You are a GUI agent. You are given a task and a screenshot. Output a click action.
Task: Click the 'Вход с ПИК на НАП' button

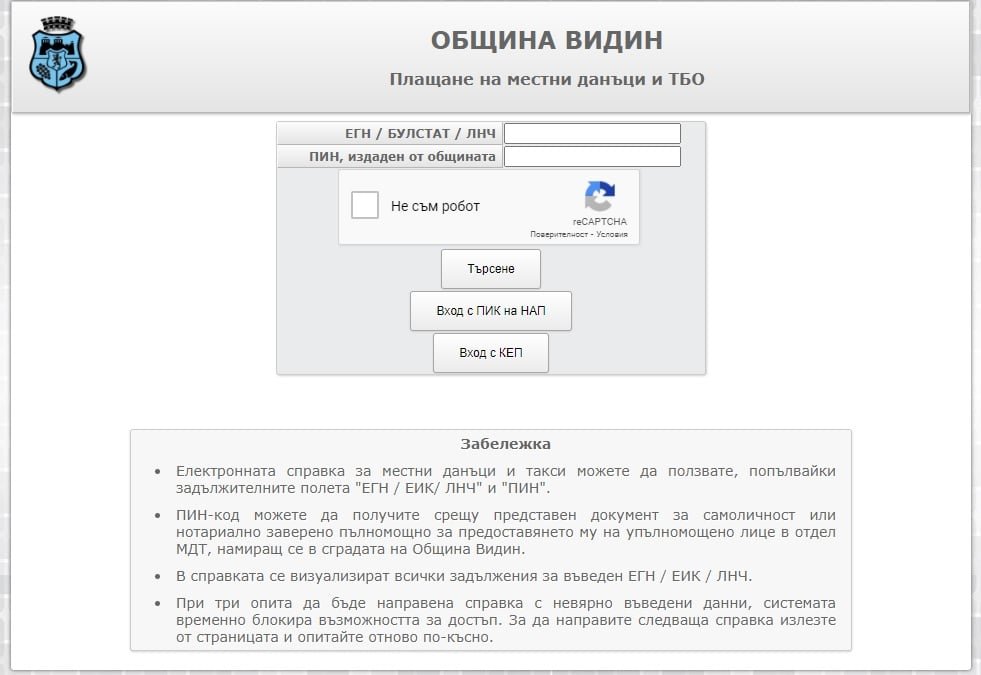(x=491, y=311)
